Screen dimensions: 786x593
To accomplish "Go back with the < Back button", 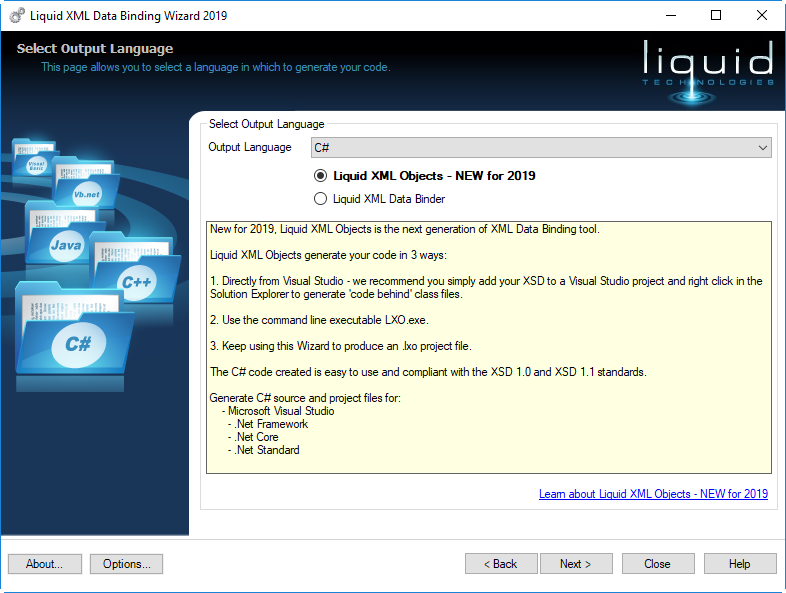I will pyautogui.click(x=501, y=564).
